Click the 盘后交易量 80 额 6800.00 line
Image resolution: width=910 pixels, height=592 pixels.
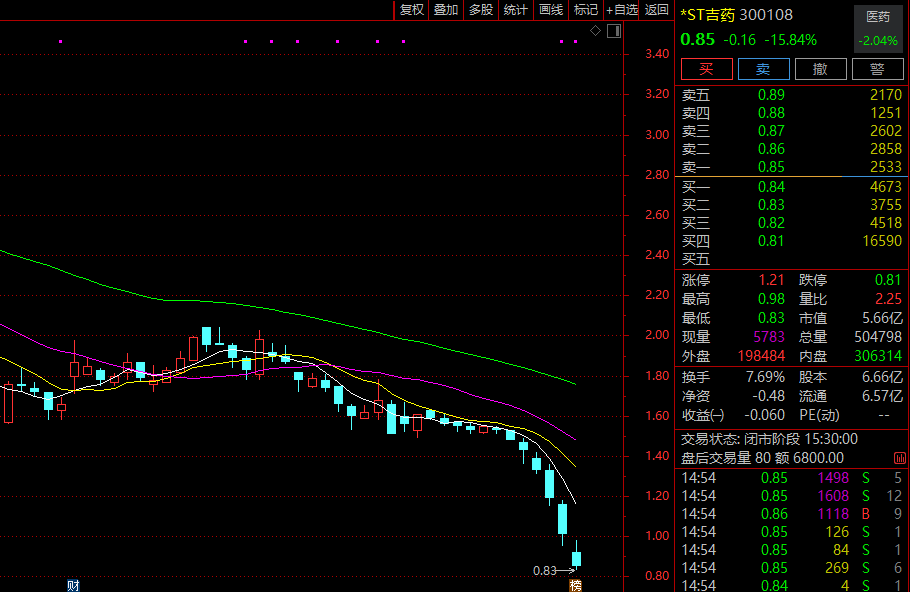pyautogui.click(x=762, y=459)
